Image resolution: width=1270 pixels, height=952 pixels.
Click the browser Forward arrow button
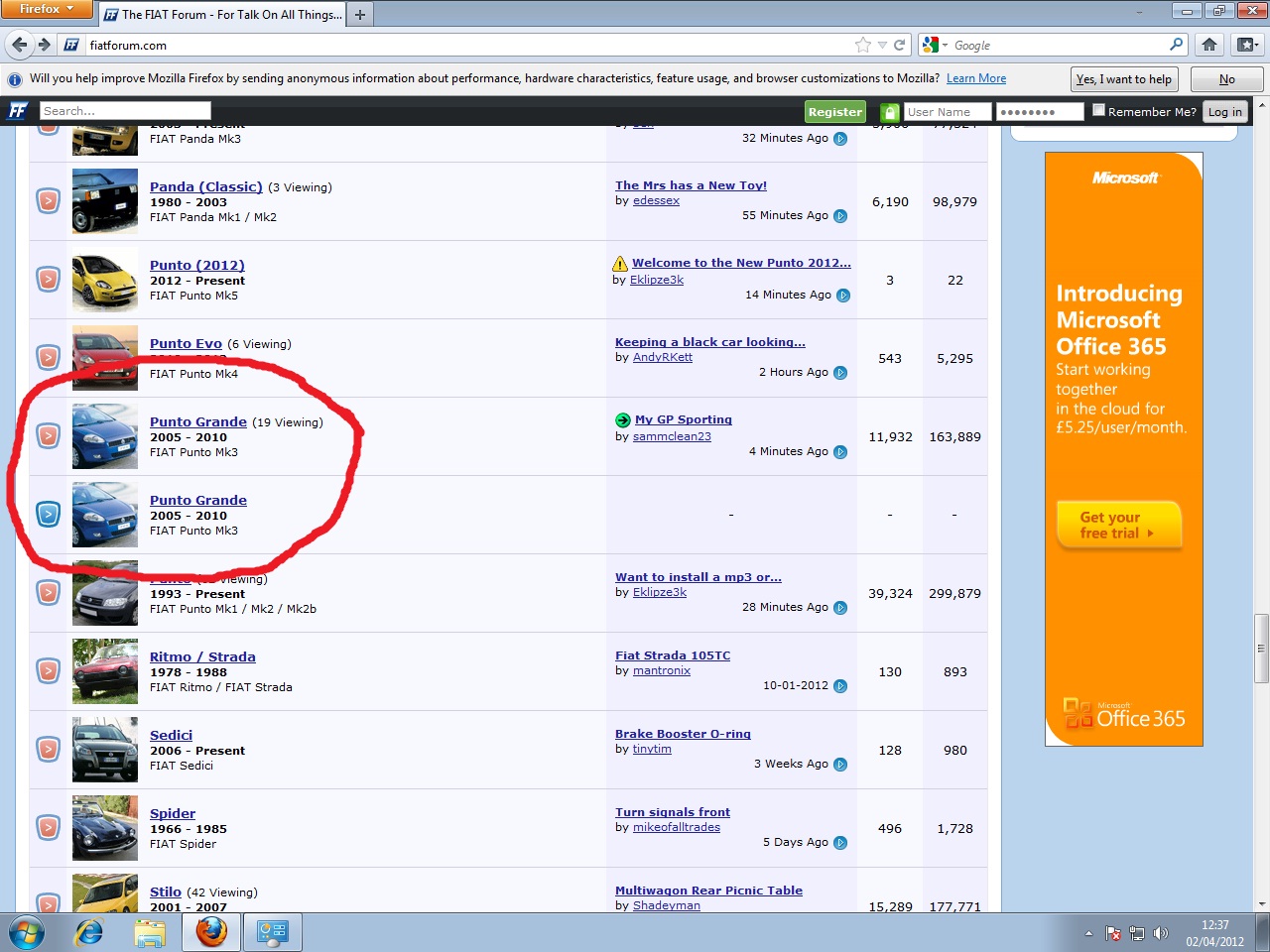[44, 45]
